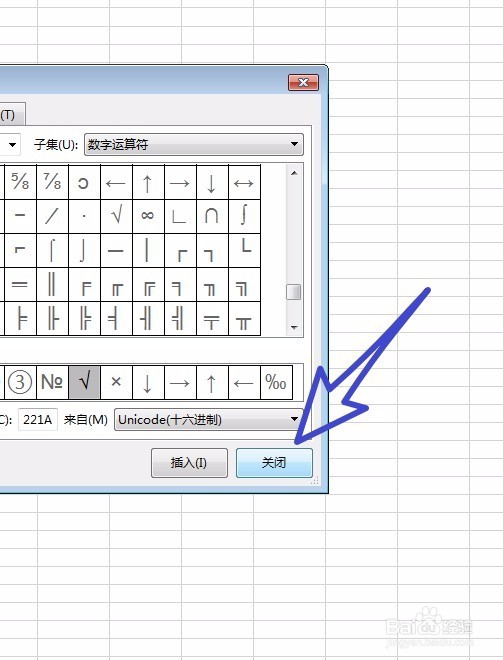Image resolution: width=503 pixels, height=660 pixels.
Task: Pick the multiplication × recent symbol
Action: pyautogui.click(x=117, y=382)
